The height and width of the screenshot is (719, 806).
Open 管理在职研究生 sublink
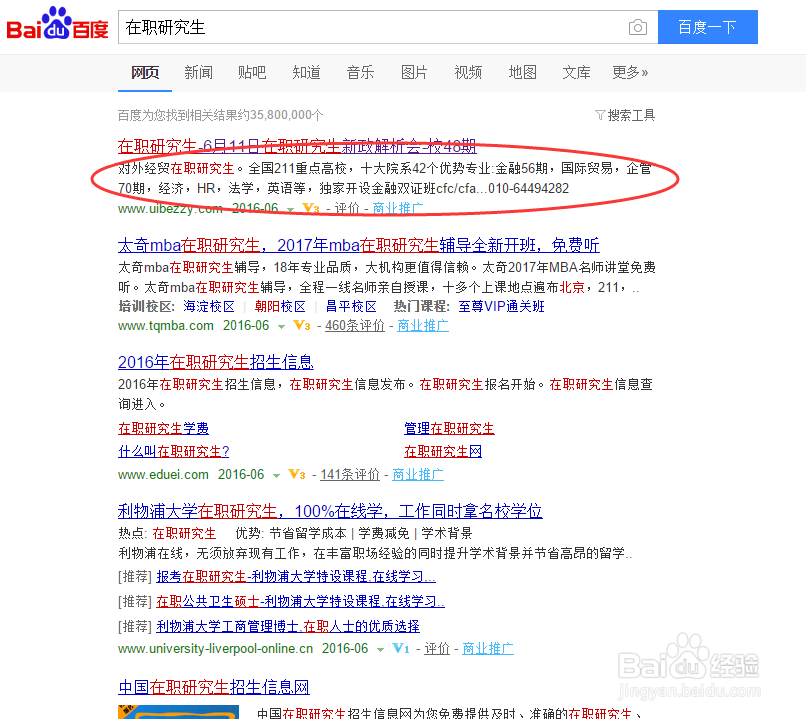(x=449, y=429)
